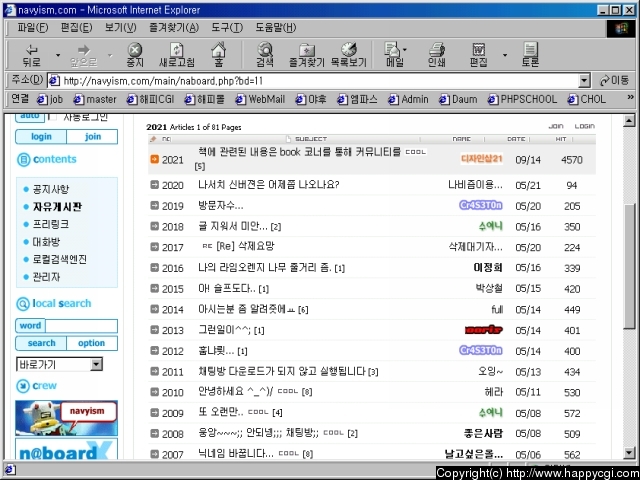Click the arrow icon of post 2020

pos(154,185)
